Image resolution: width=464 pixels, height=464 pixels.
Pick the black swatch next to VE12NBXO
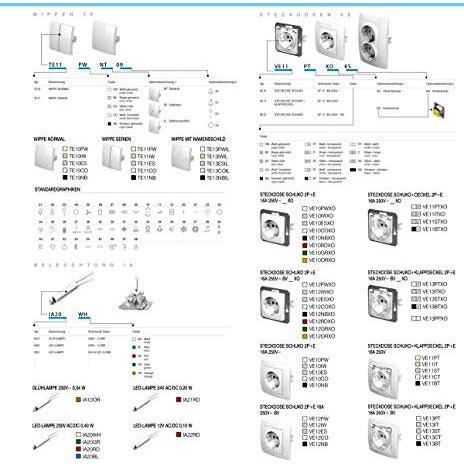click(304, 314)
